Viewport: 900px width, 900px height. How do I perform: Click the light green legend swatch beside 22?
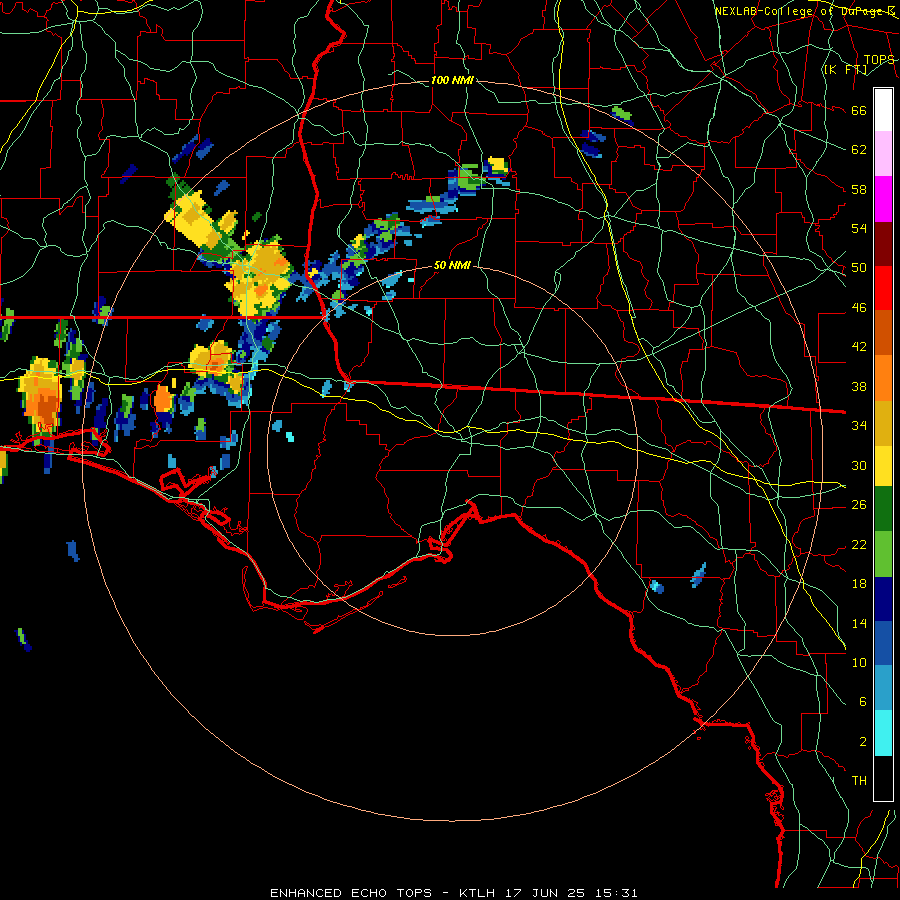[883, 553]
